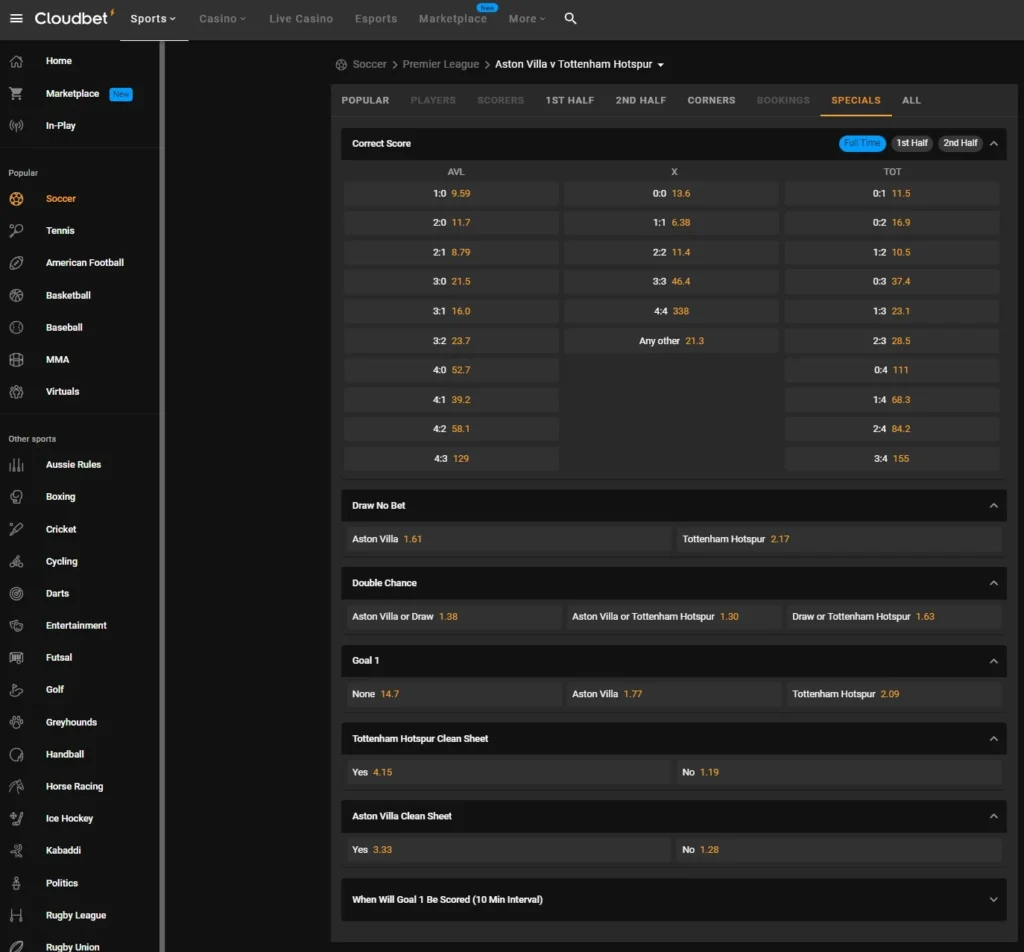Click the Aussie Rules icon
Screen dimensions: 1024x952
[16, 464]
